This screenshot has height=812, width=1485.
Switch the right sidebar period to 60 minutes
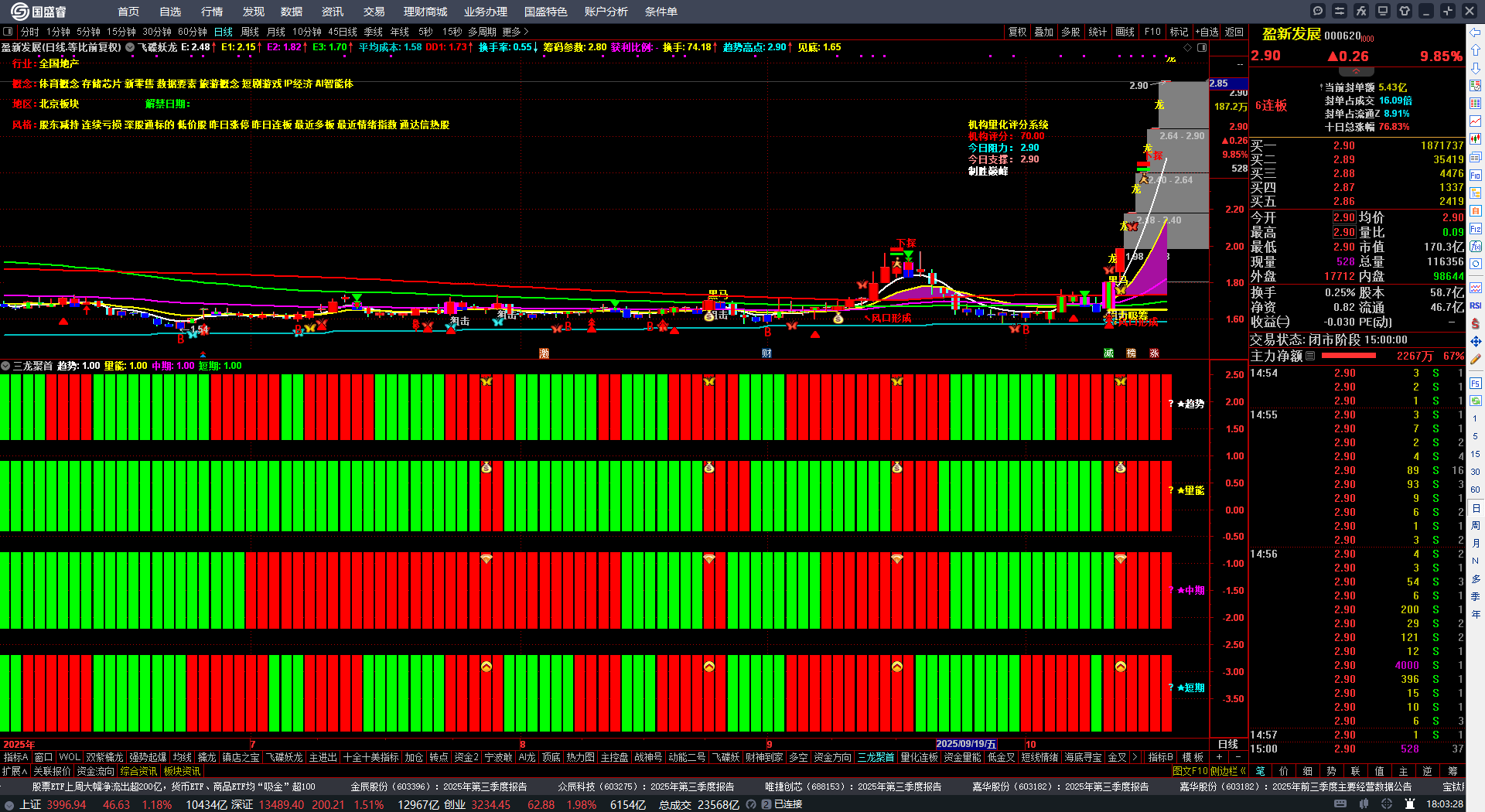point(1476,490)
